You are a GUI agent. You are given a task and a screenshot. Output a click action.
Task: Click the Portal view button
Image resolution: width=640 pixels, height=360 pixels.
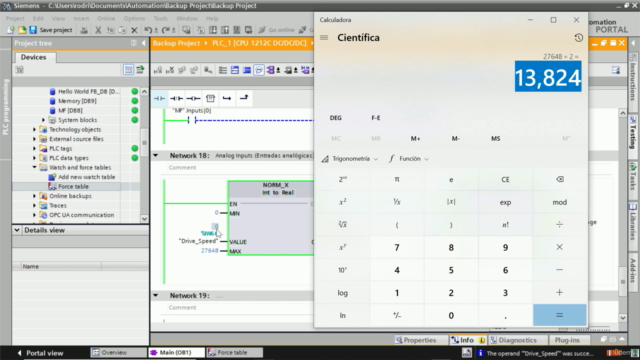[x=40, y=353]
